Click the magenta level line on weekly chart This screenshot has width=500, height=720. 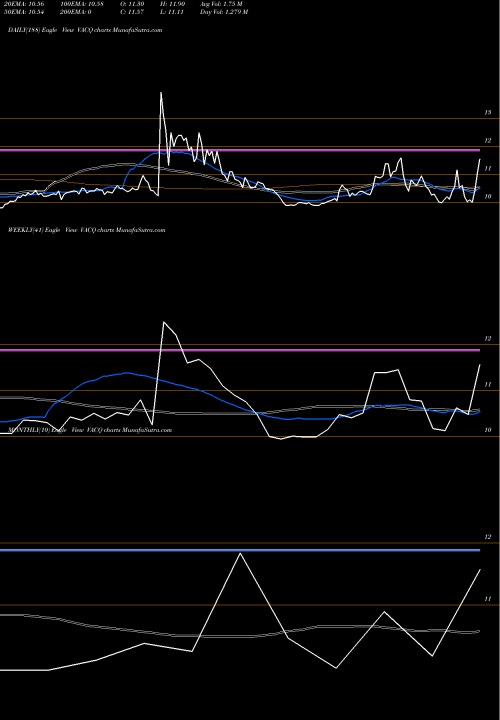240,350
